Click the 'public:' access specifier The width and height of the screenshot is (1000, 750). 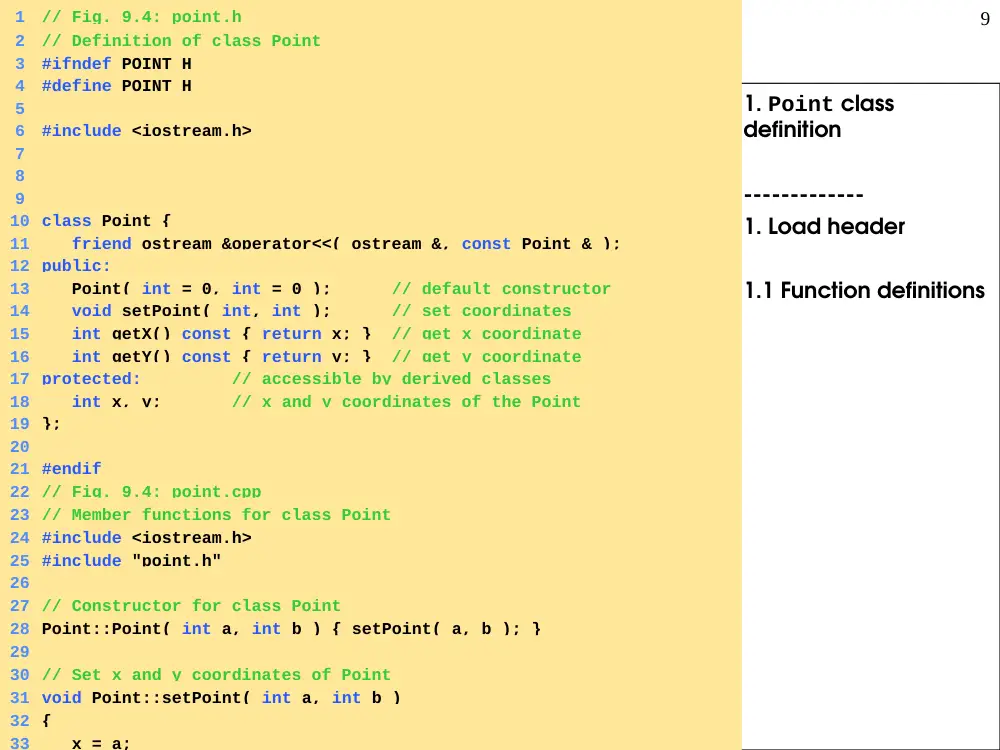pyautogui.click(x=76, y=266)
